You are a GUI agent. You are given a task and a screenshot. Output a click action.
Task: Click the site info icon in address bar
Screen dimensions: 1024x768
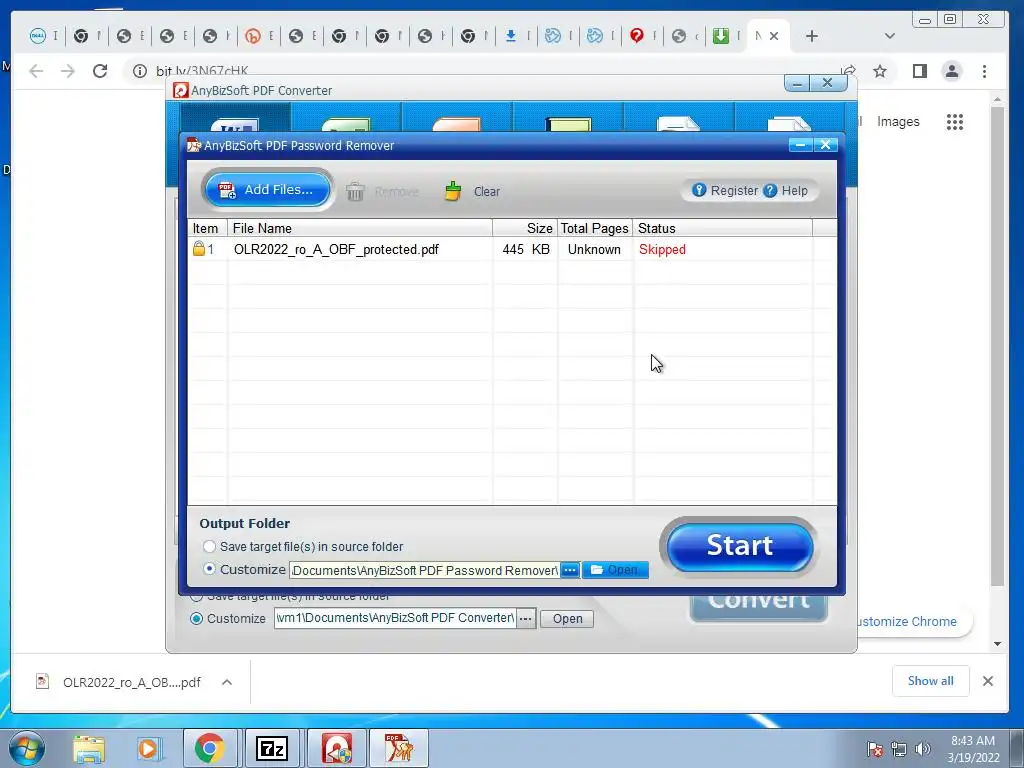click(x=140, y=71)
